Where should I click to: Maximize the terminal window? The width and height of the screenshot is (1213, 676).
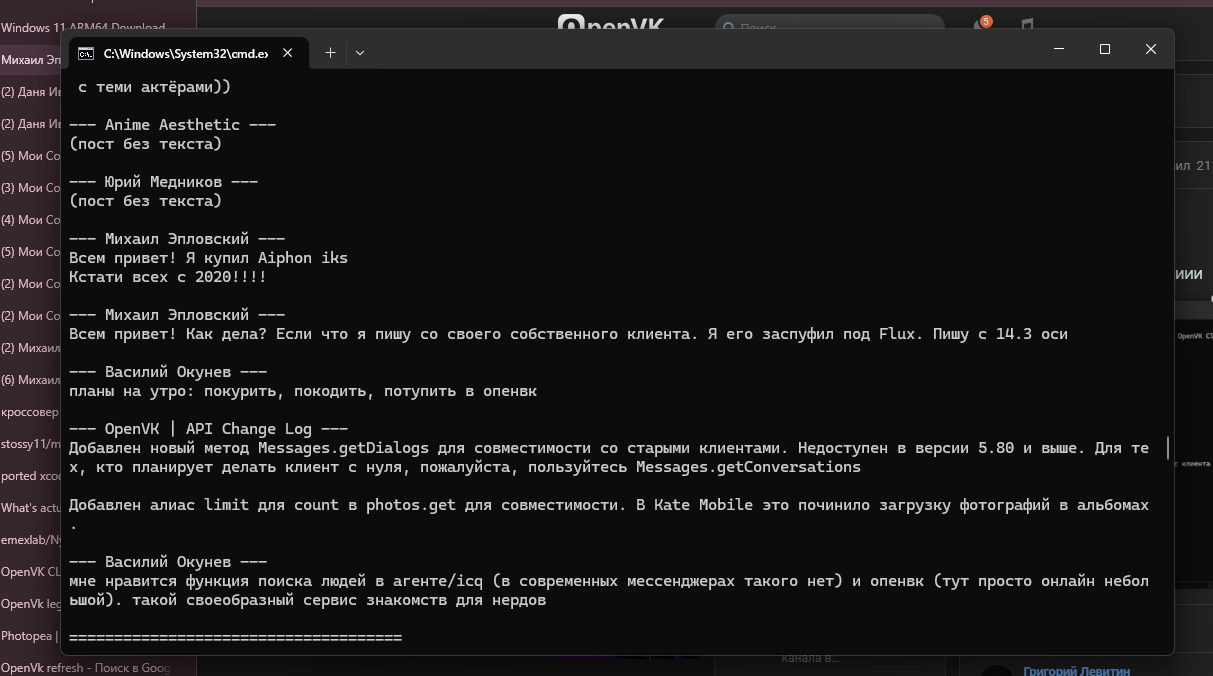[1105, 50]
